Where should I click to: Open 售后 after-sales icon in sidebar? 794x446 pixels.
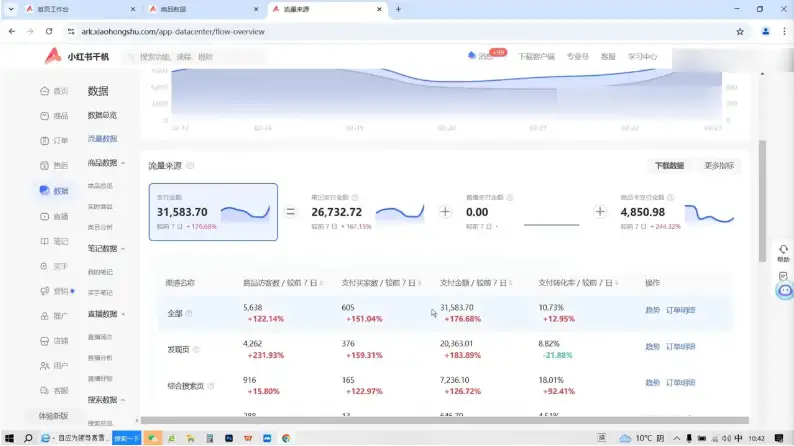(45, 166)
